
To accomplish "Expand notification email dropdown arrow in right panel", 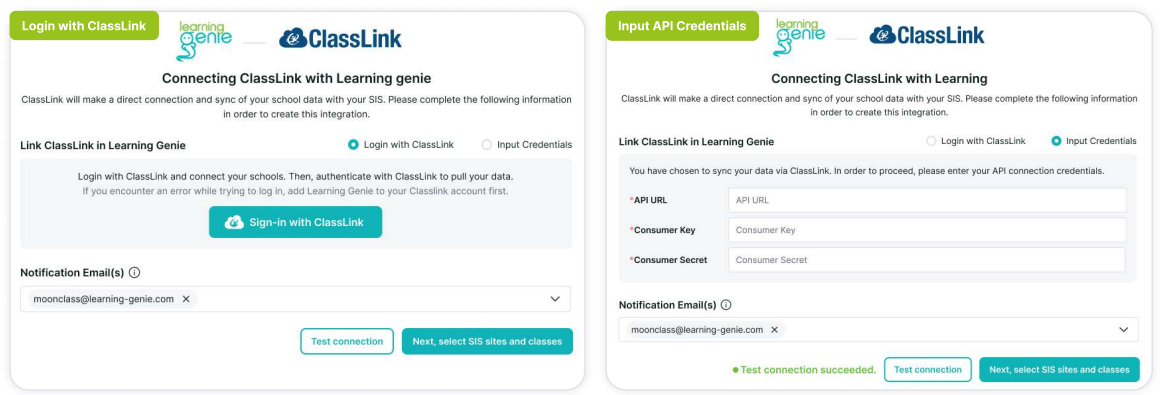I will point(1124,330).
